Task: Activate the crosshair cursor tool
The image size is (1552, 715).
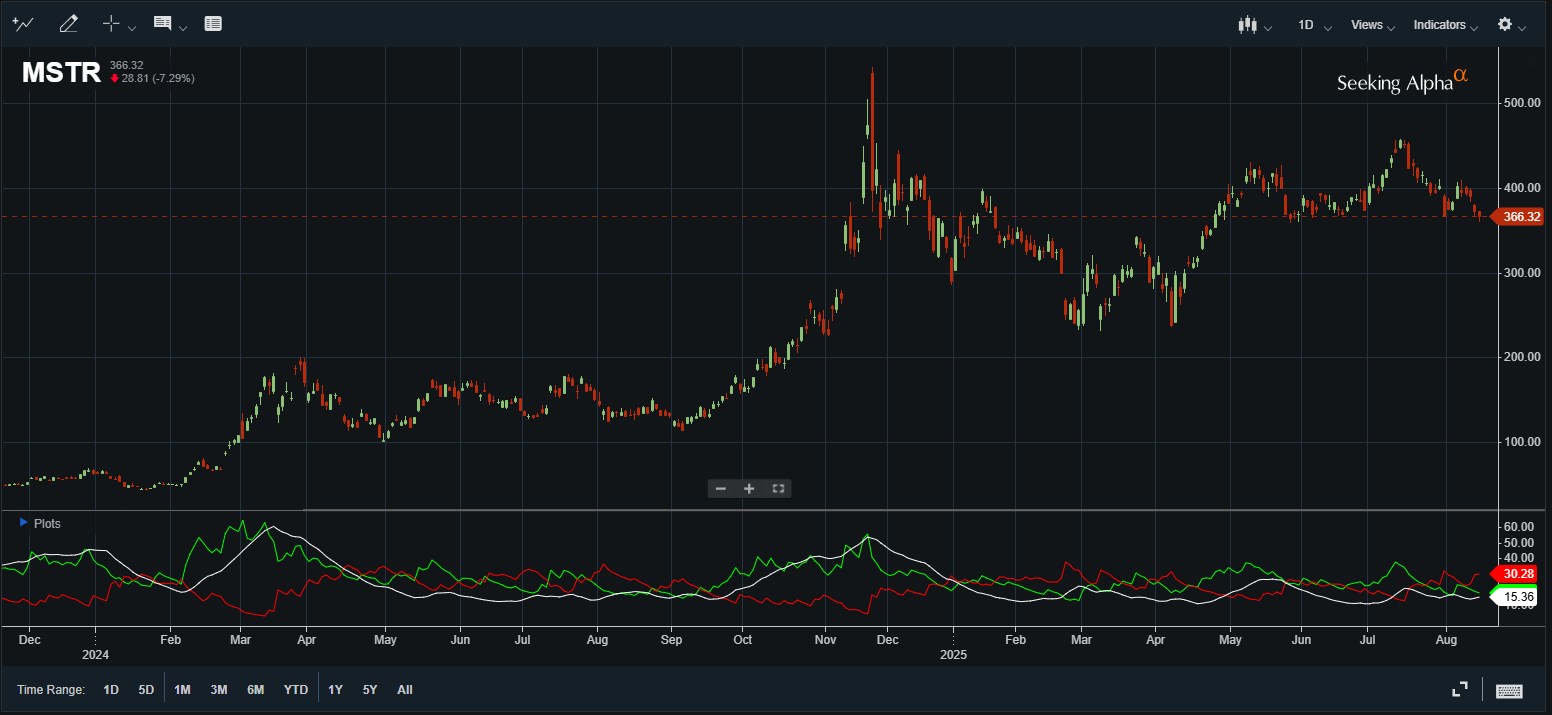Action: pos(112,24)
